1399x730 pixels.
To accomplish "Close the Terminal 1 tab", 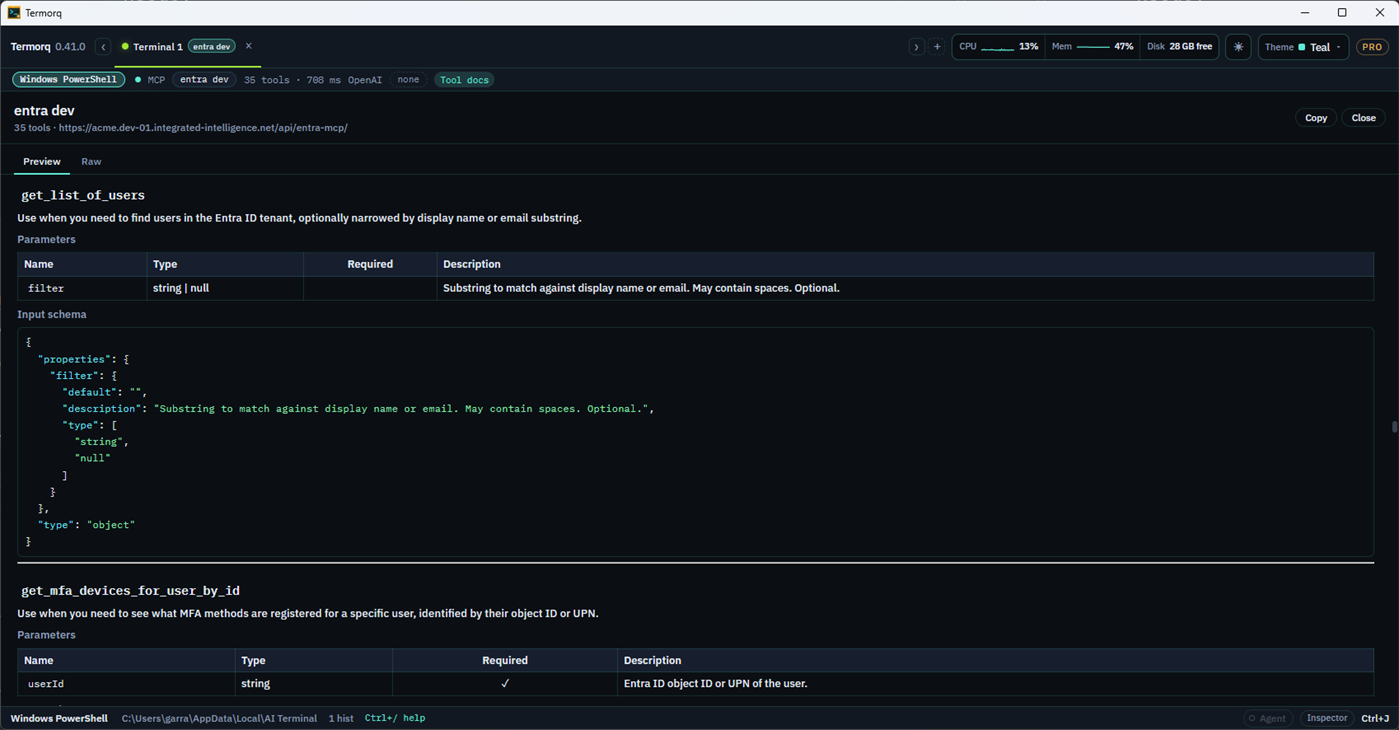I will pos(249,46).
